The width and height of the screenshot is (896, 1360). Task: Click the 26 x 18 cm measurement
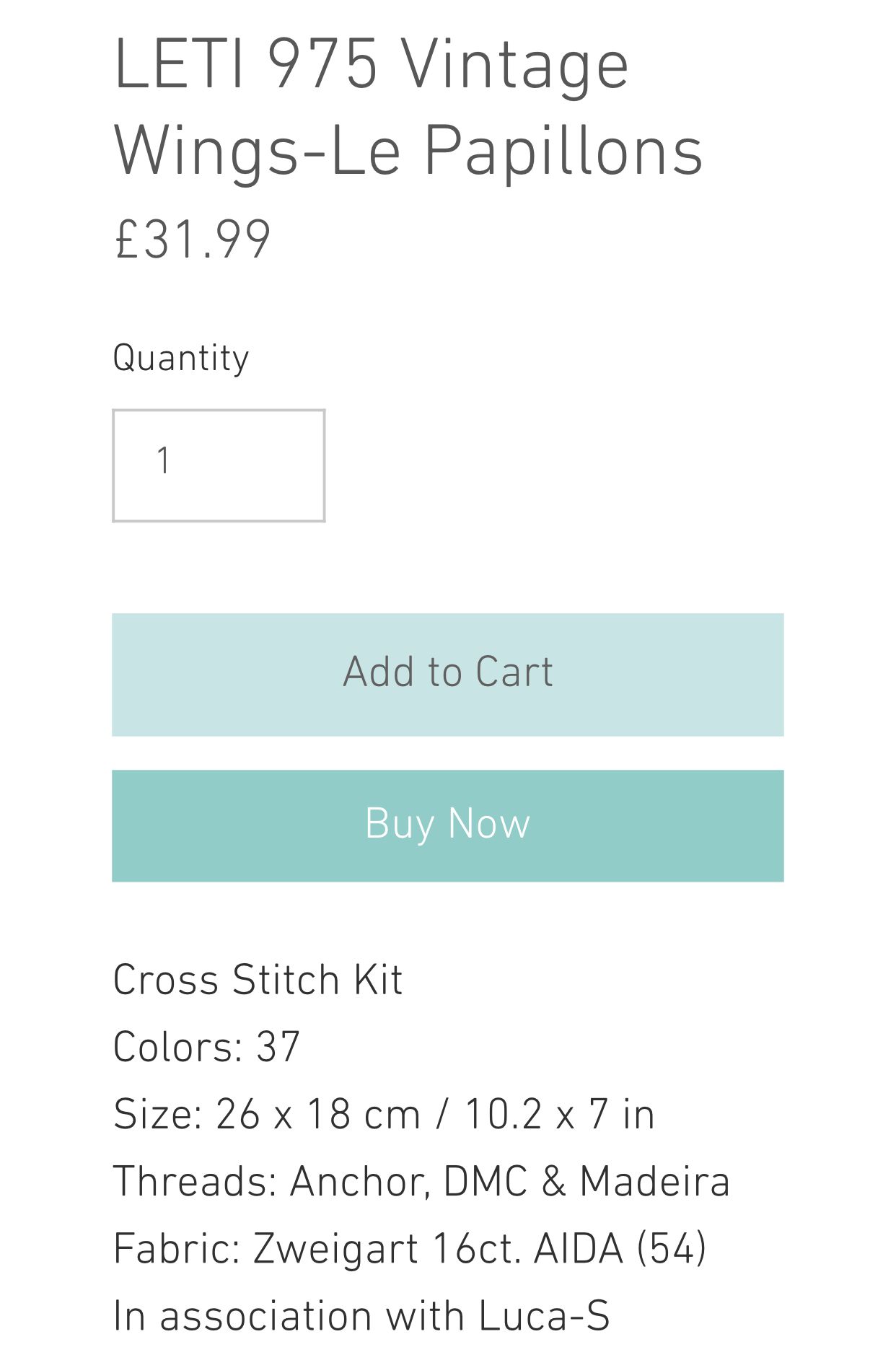click(x=317, y=1114)
